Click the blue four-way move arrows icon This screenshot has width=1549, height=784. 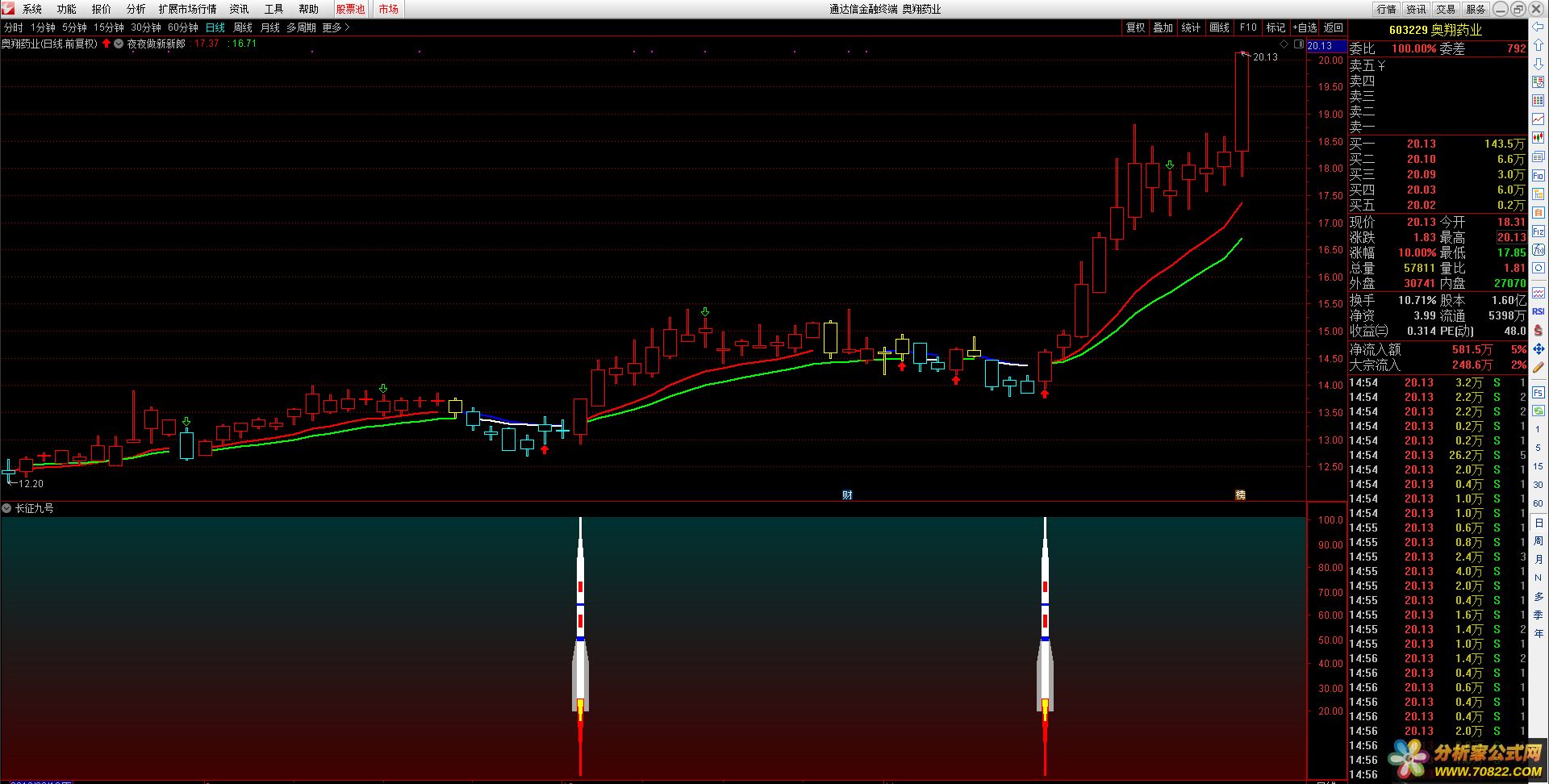click(x=1539, y=349)
